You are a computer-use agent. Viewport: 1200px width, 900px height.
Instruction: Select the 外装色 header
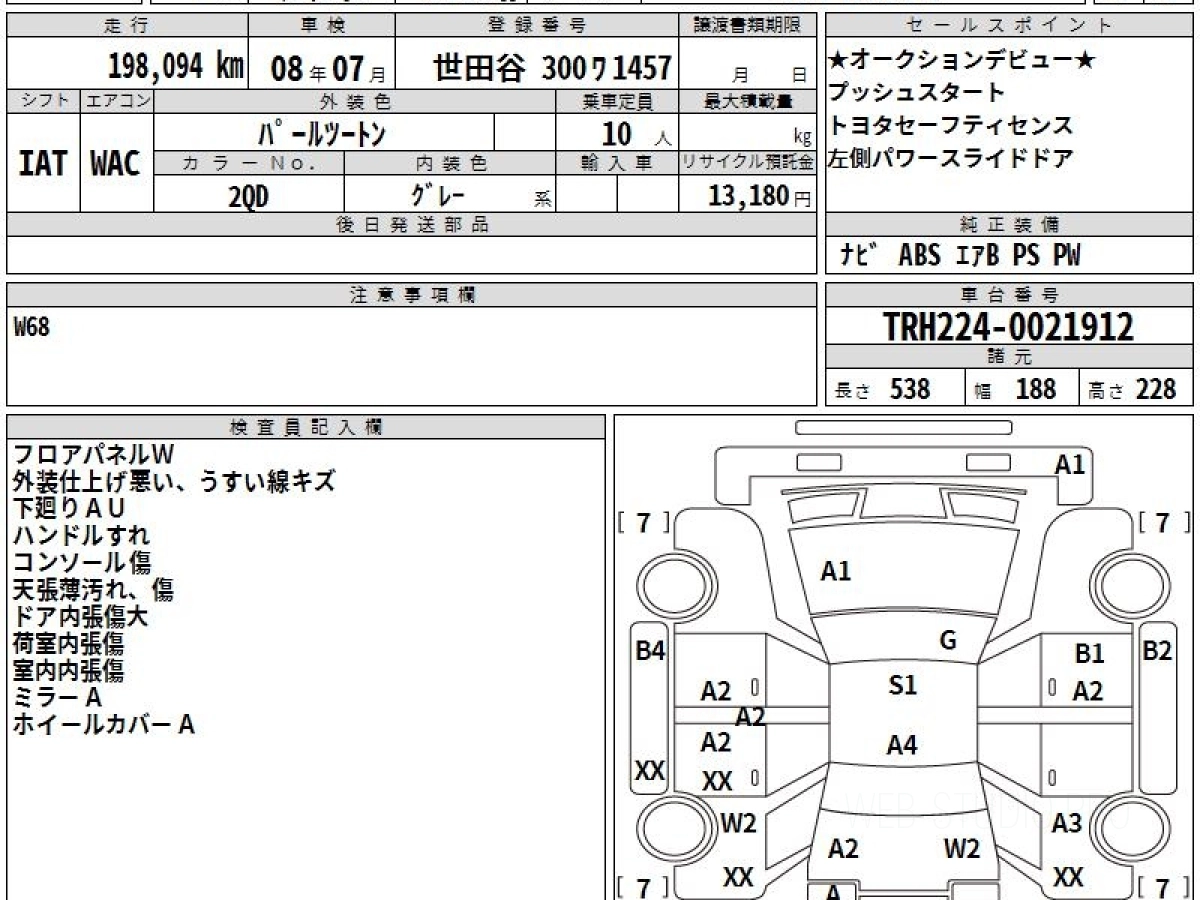(354, 101)
